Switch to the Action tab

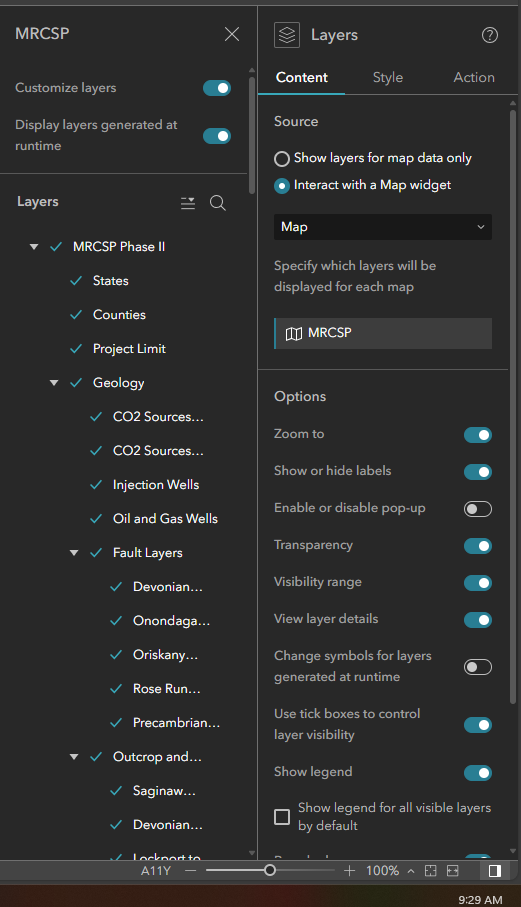coord(474,78)
